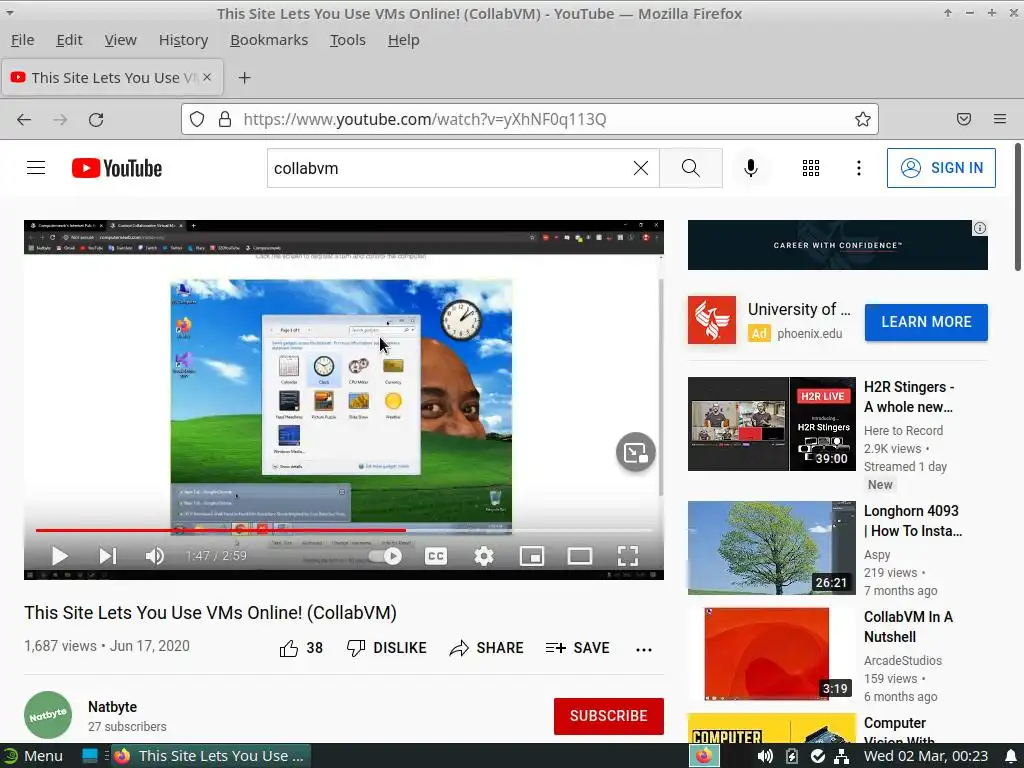
Task: Open the History menu
Action: point(184,40)
